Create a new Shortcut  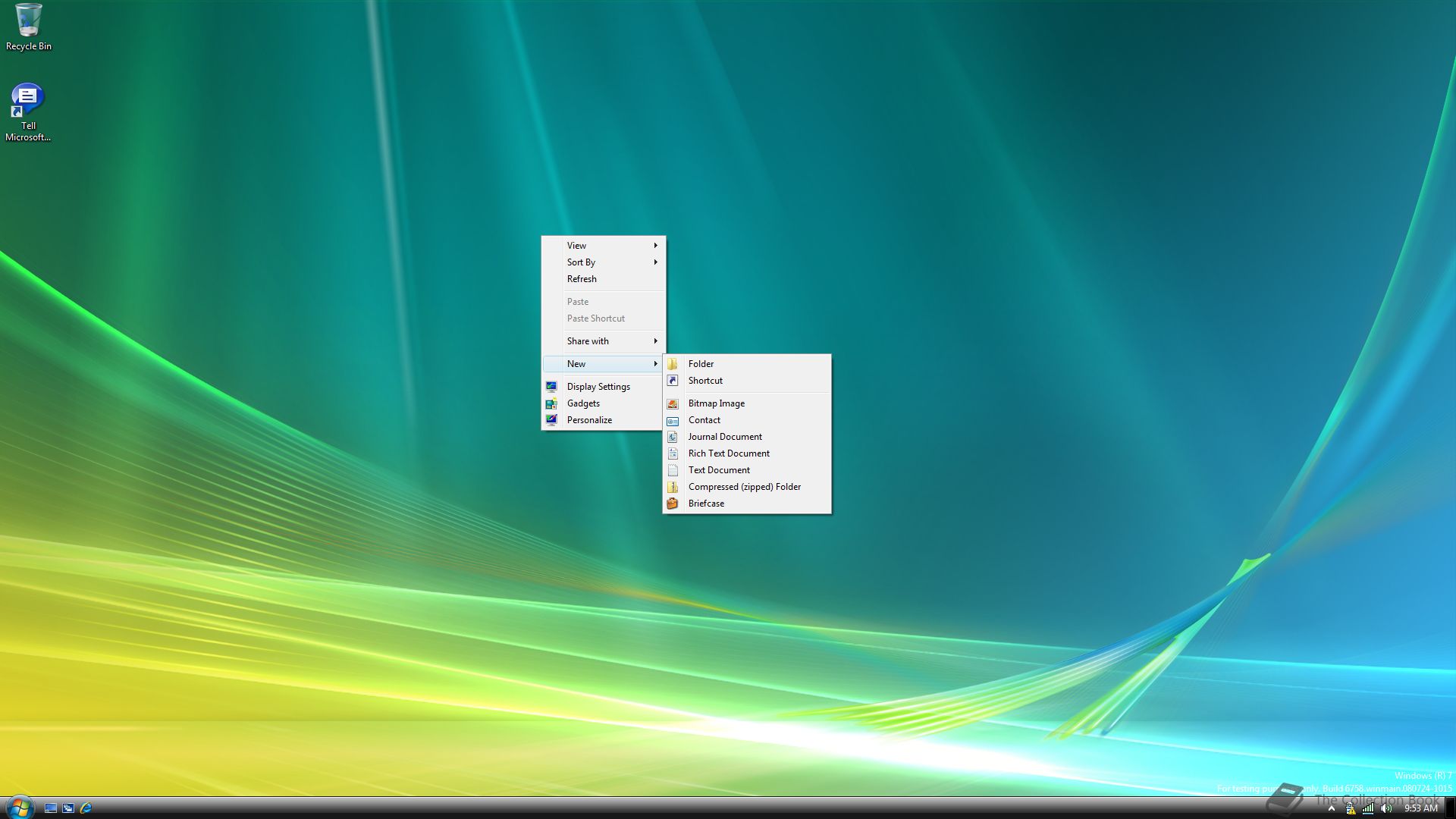click(x=747, y=381)
